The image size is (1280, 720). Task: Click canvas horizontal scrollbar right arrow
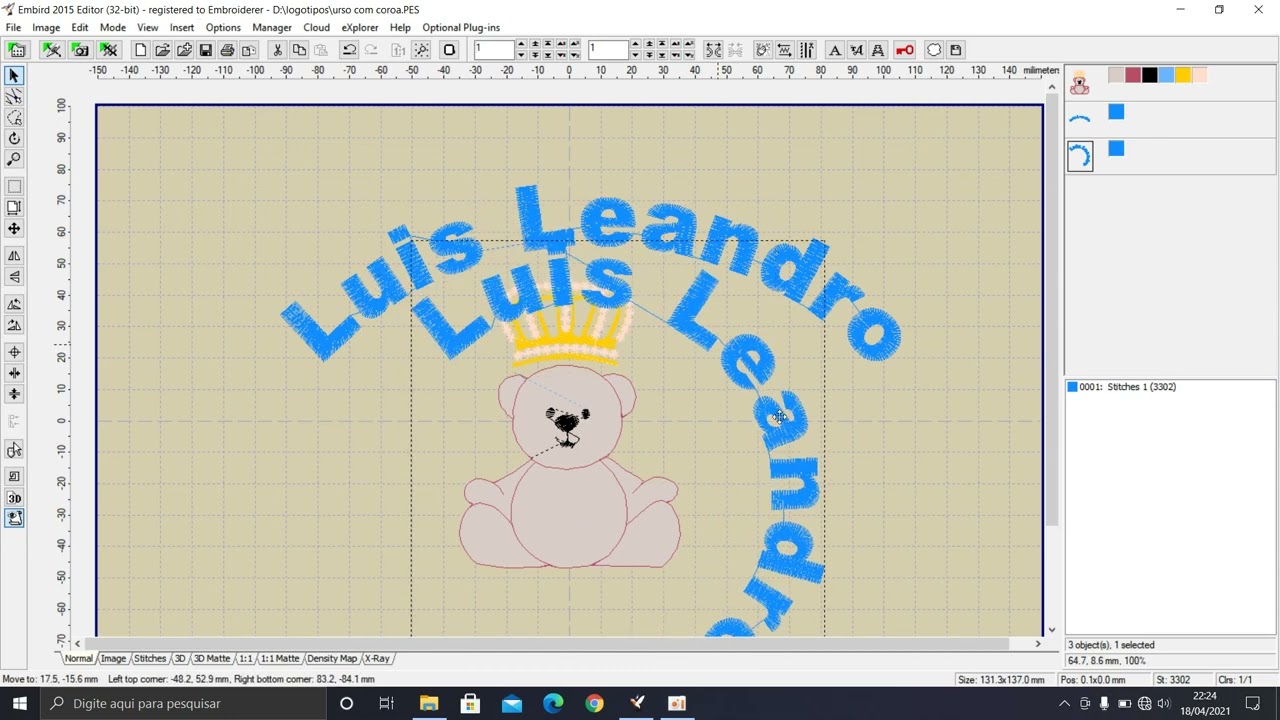[x=1037, y=644]
